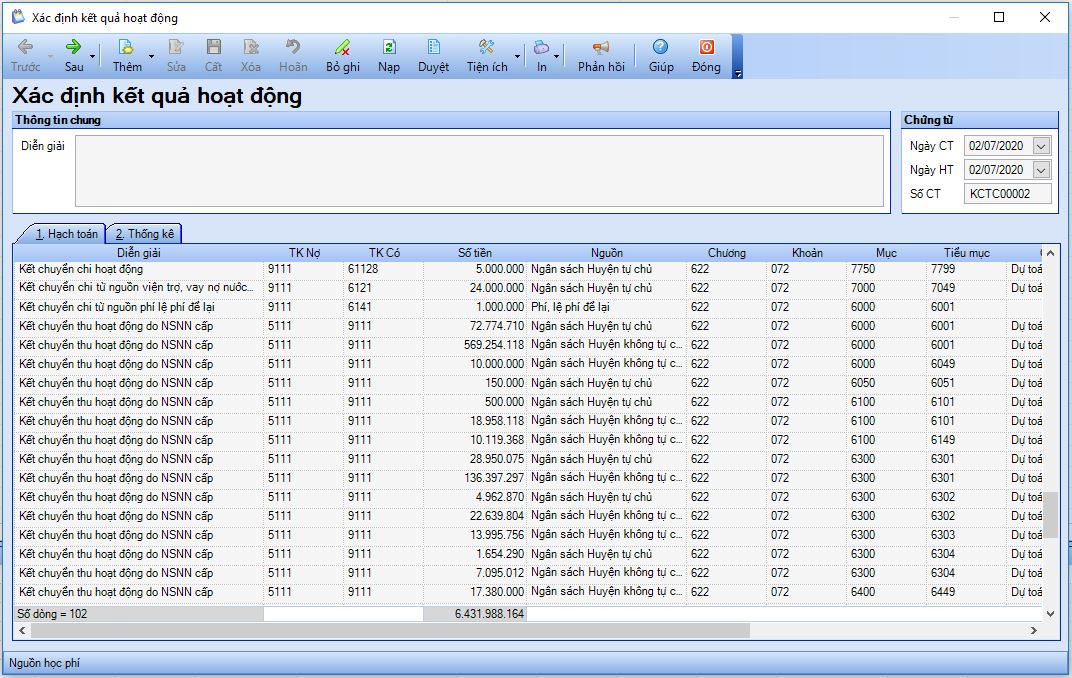Screen dimensions: 1072x678
Task: Click the vertical scrollbar up arrow
Action: (1051, 253)
